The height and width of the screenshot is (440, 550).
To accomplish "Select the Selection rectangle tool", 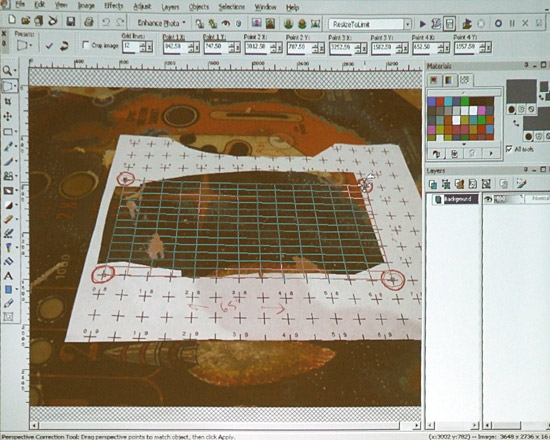I will pyautogui.click(x=7, y=132).
